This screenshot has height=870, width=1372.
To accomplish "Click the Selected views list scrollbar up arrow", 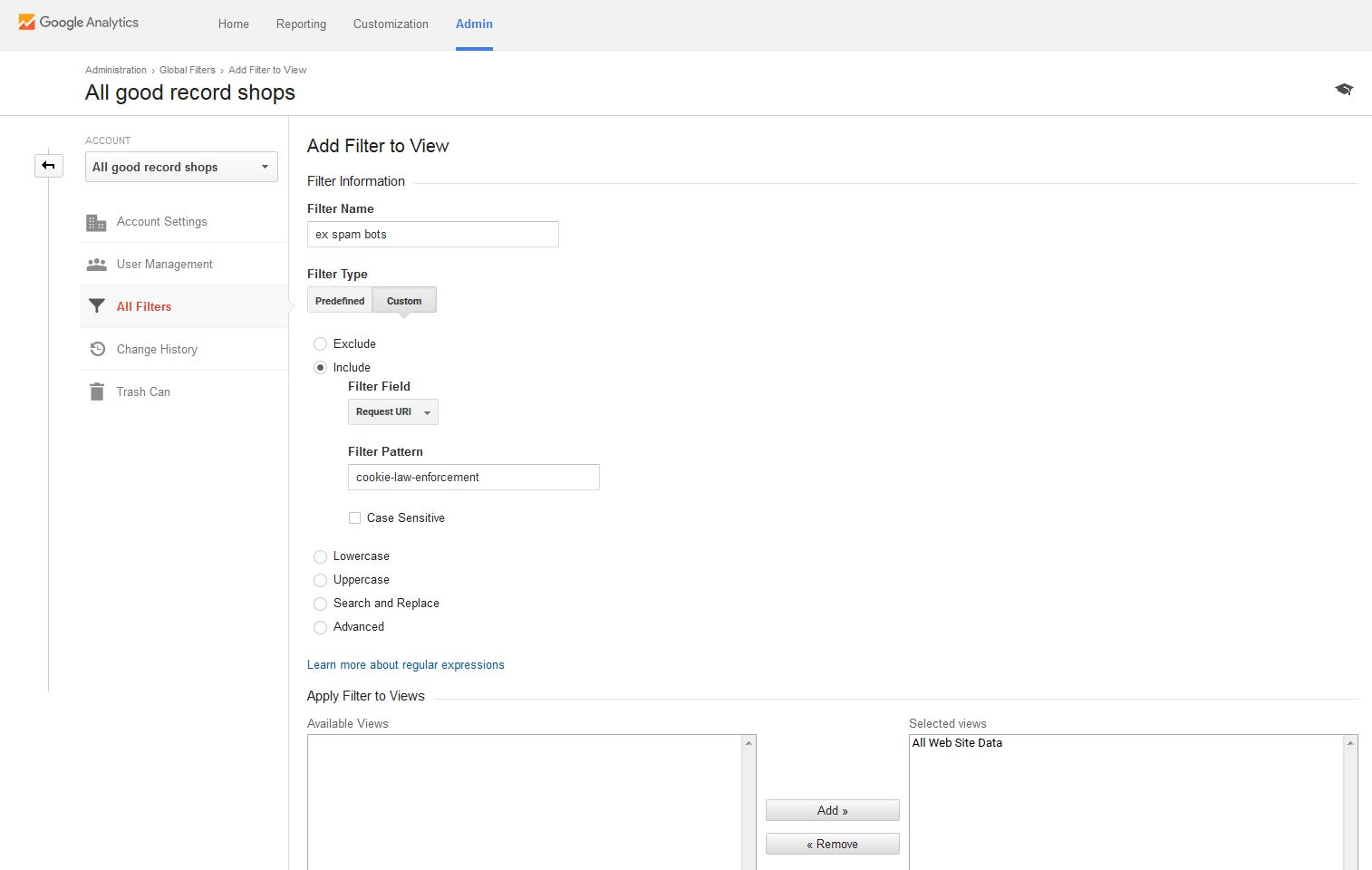I will pyautogui.click(x=1350, y=743).
